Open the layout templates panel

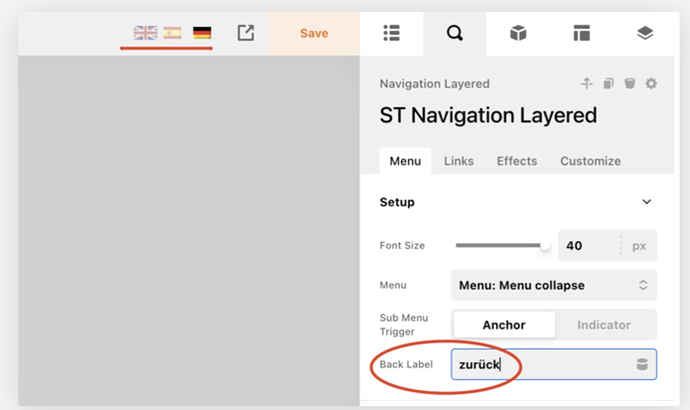pyautogui.click(x=581, y=33)
